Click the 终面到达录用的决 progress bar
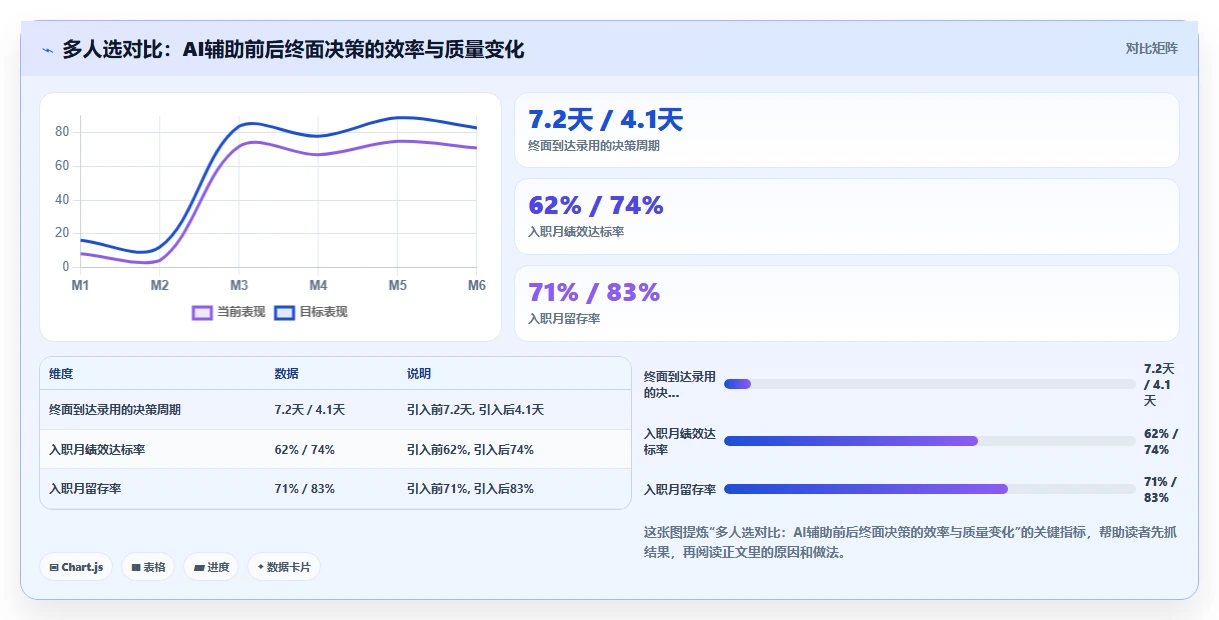Screen dimensions: 1219x620 (x=930, y=384)
